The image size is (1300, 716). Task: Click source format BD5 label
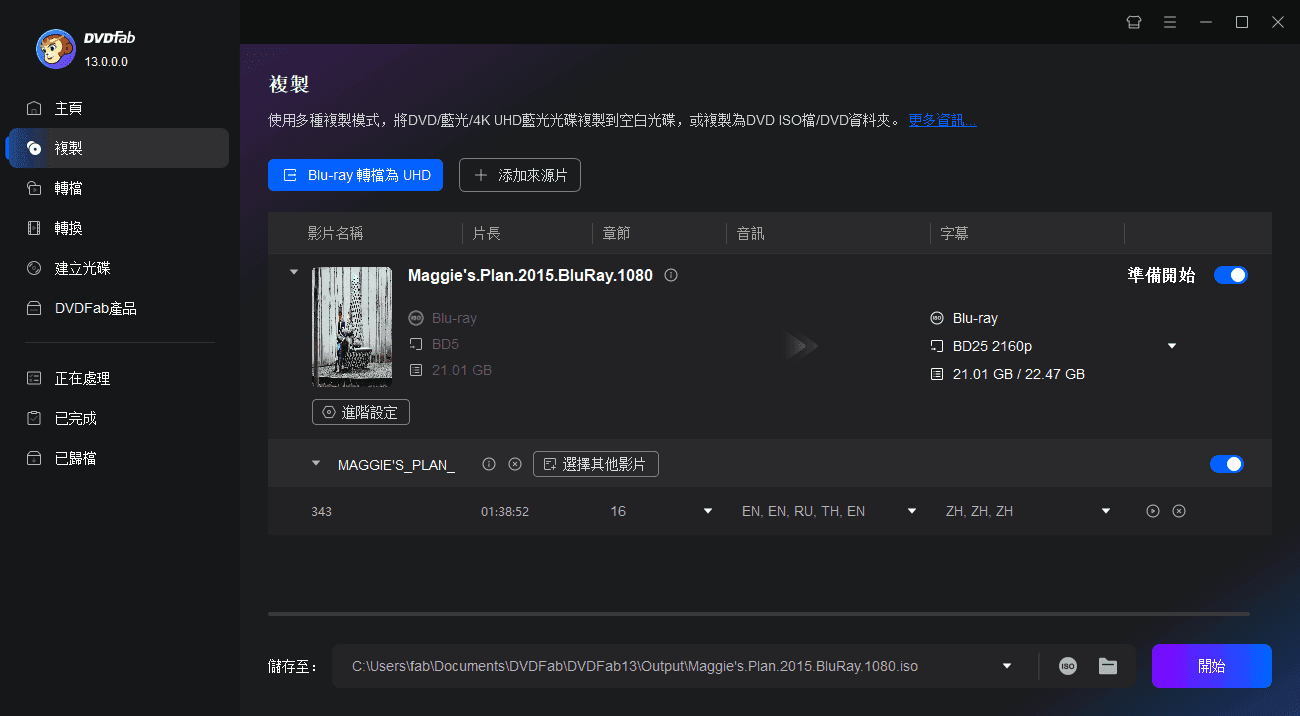click(445, 344)
